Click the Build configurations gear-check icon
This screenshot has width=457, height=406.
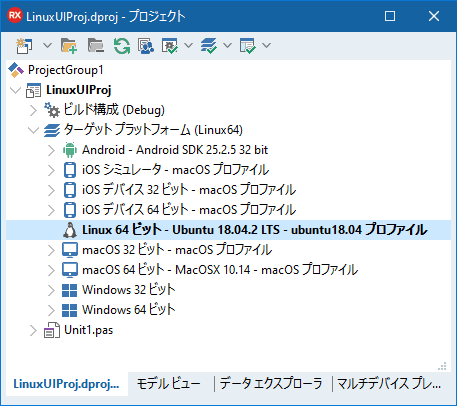point(170,46)
